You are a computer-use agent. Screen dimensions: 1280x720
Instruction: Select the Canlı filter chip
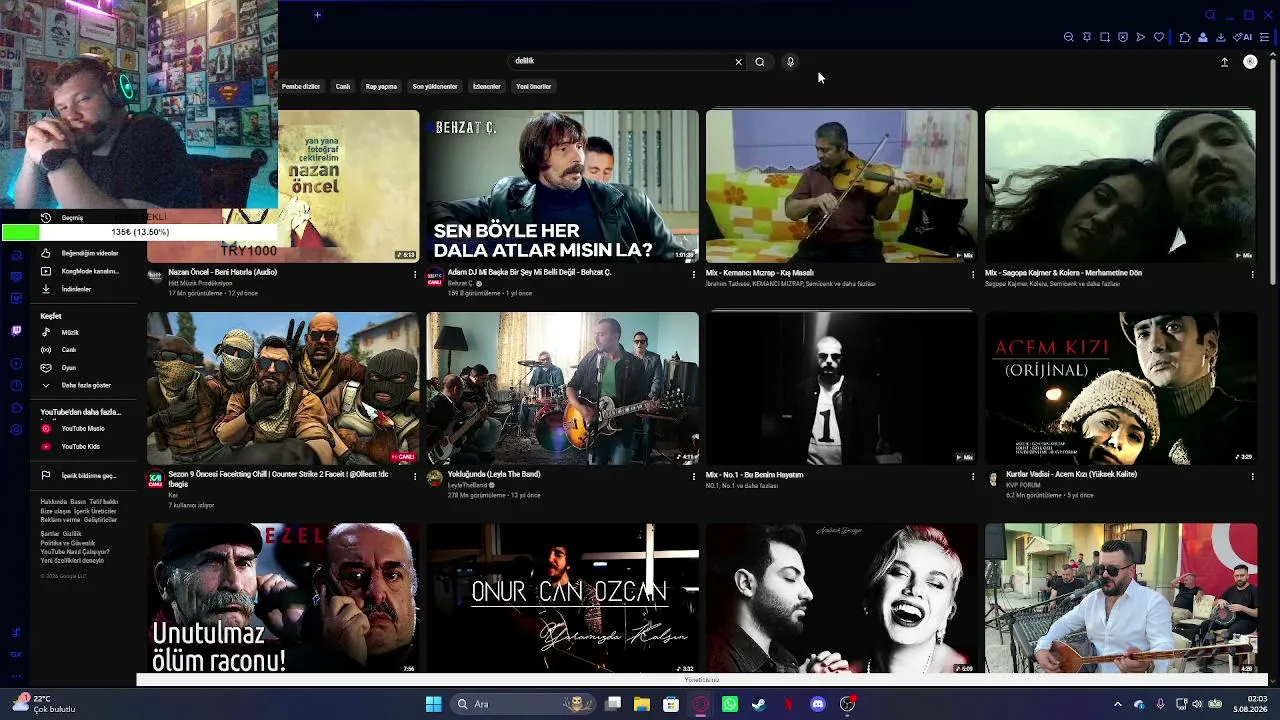click(343, 87)
